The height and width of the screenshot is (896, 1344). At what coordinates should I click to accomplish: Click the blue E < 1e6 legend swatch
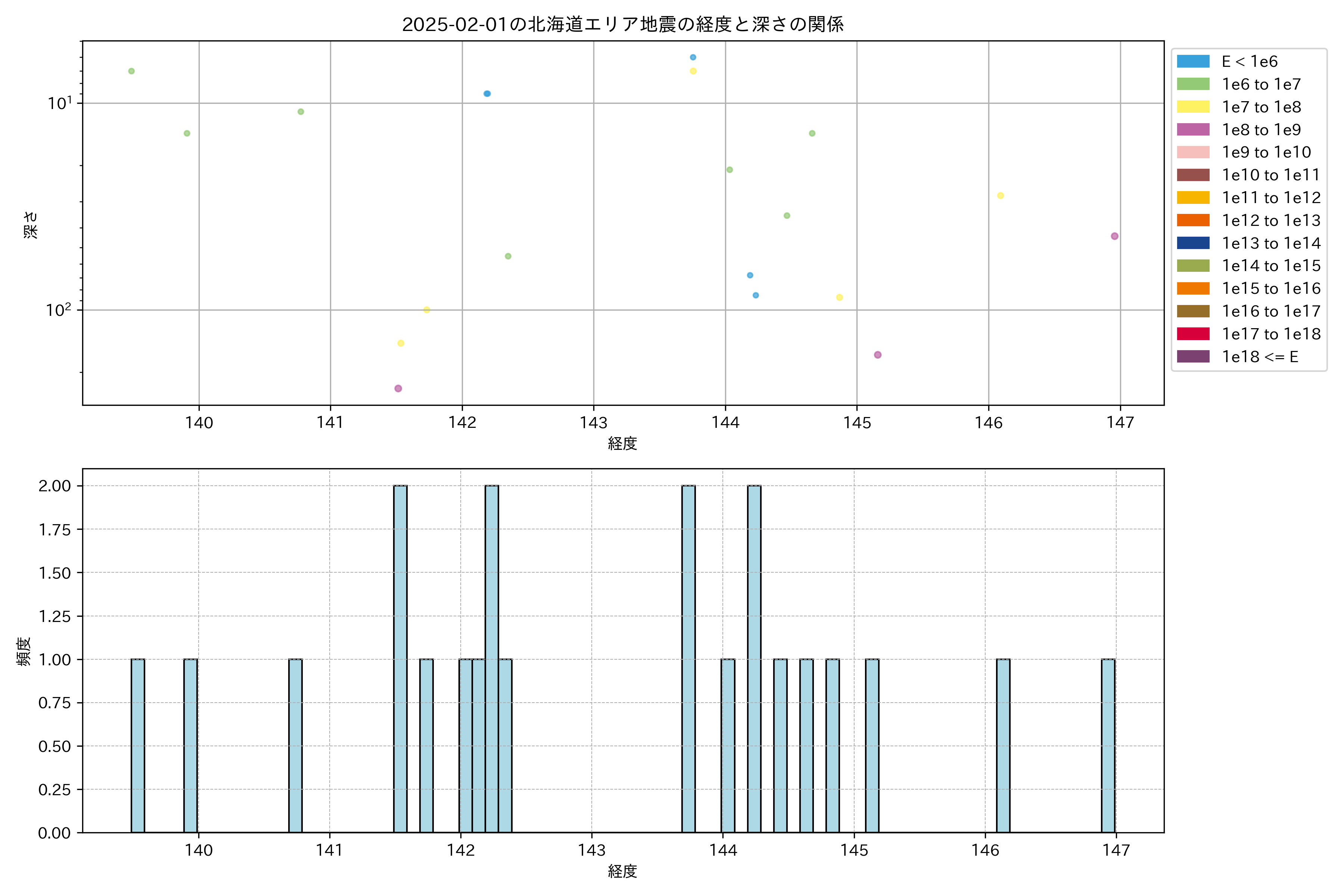(1192, 61)
